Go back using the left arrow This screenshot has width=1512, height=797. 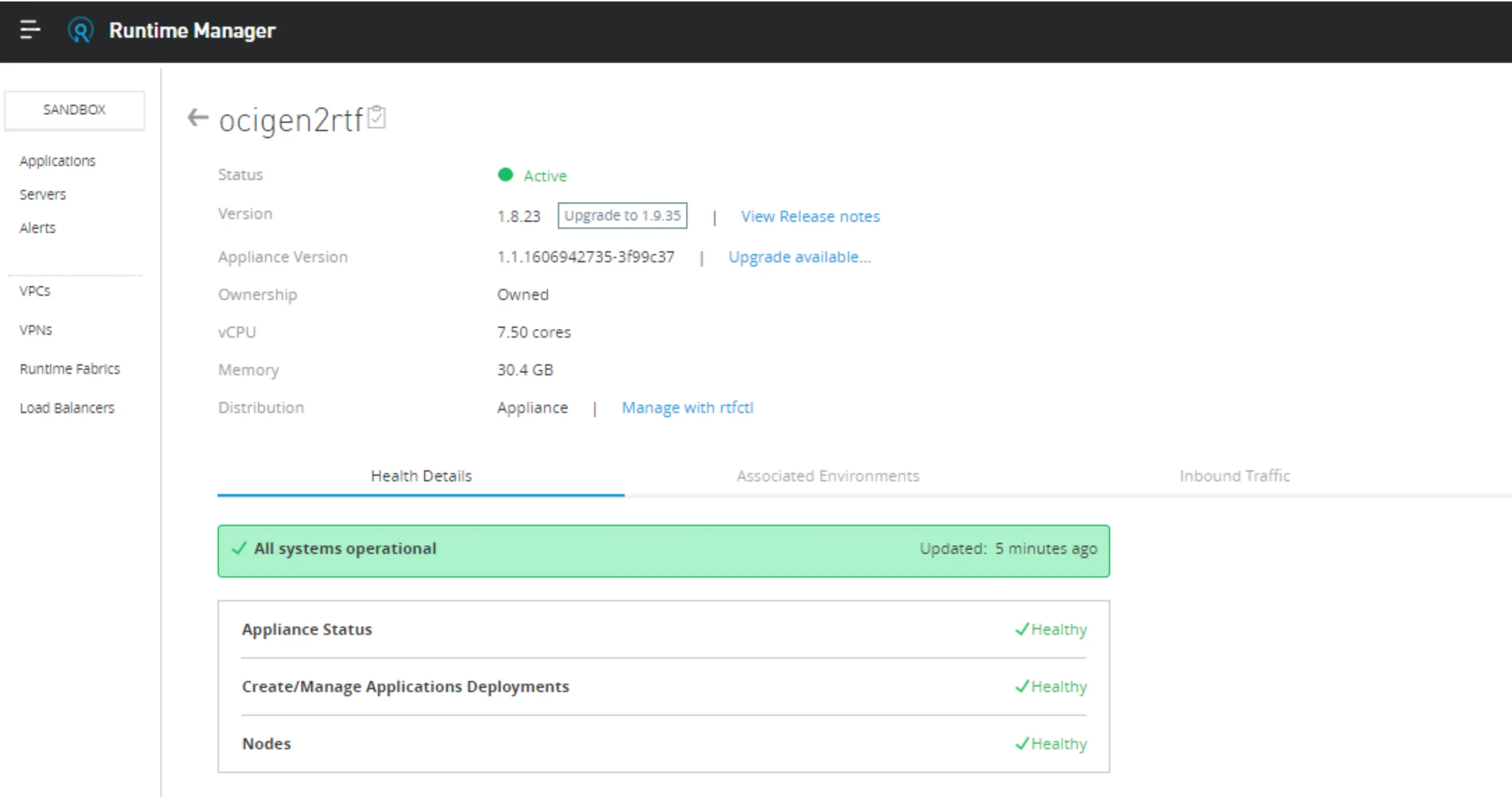coord(198,118)
